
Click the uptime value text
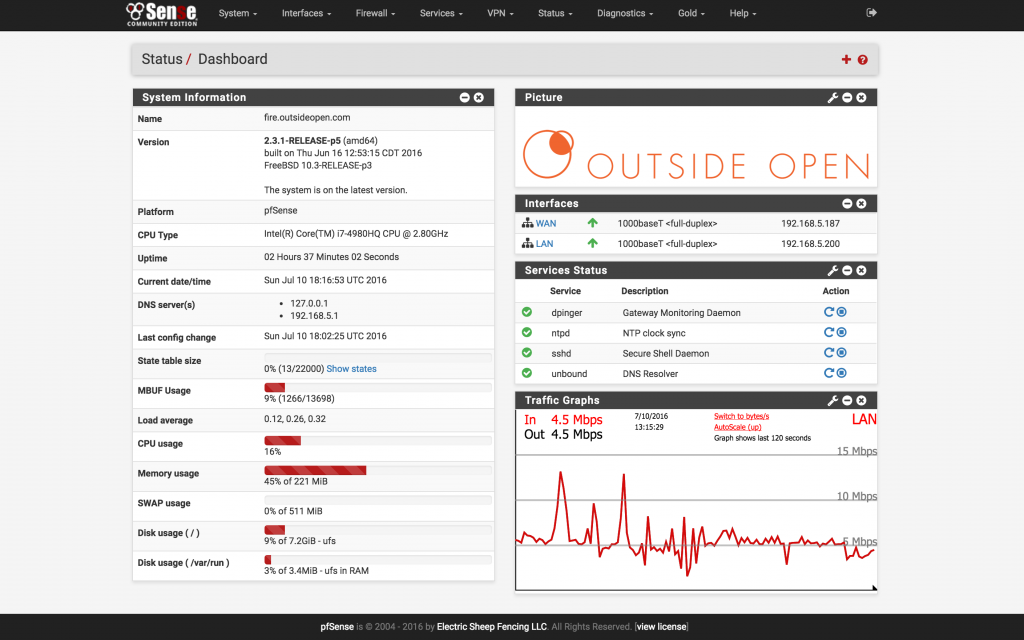(331, 257)
